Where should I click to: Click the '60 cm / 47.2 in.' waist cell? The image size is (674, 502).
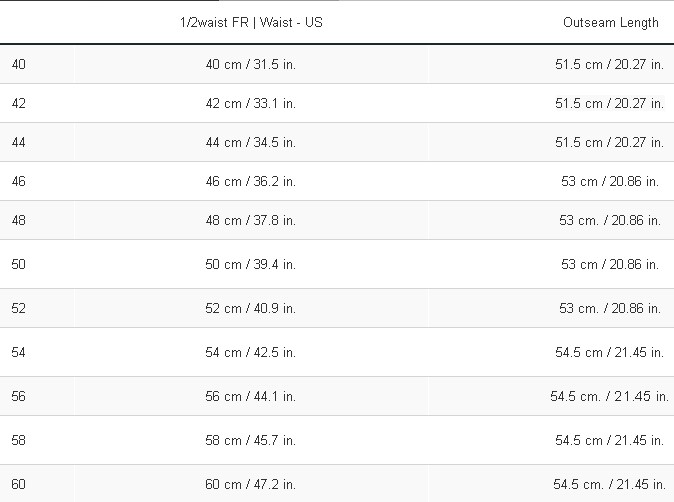click(251, 484)
